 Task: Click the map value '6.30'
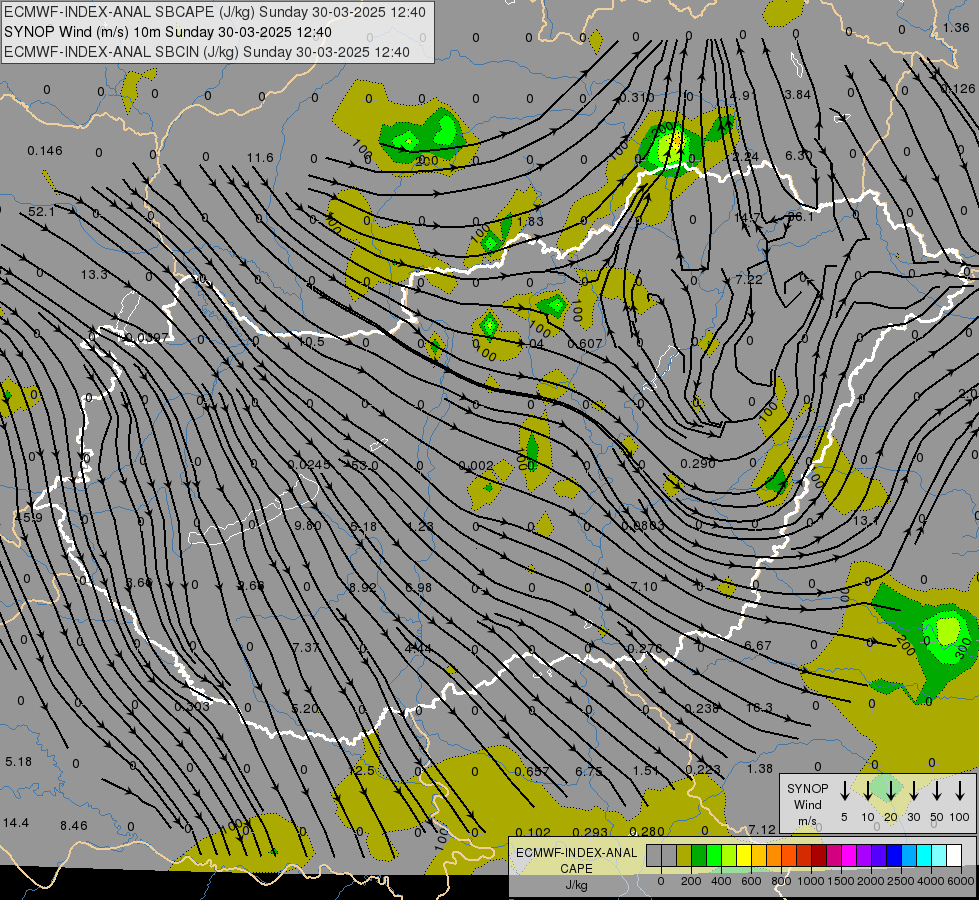799,156
